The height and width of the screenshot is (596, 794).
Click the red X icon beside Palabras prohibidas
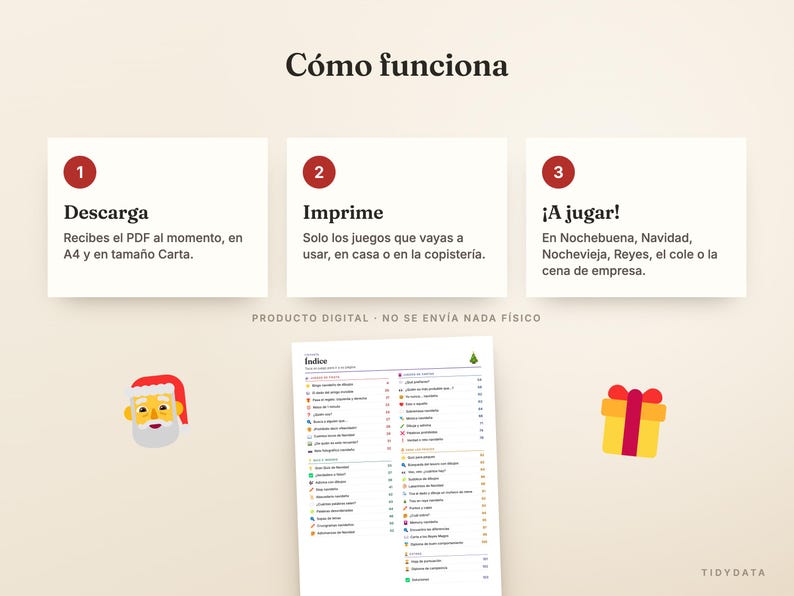402,432
